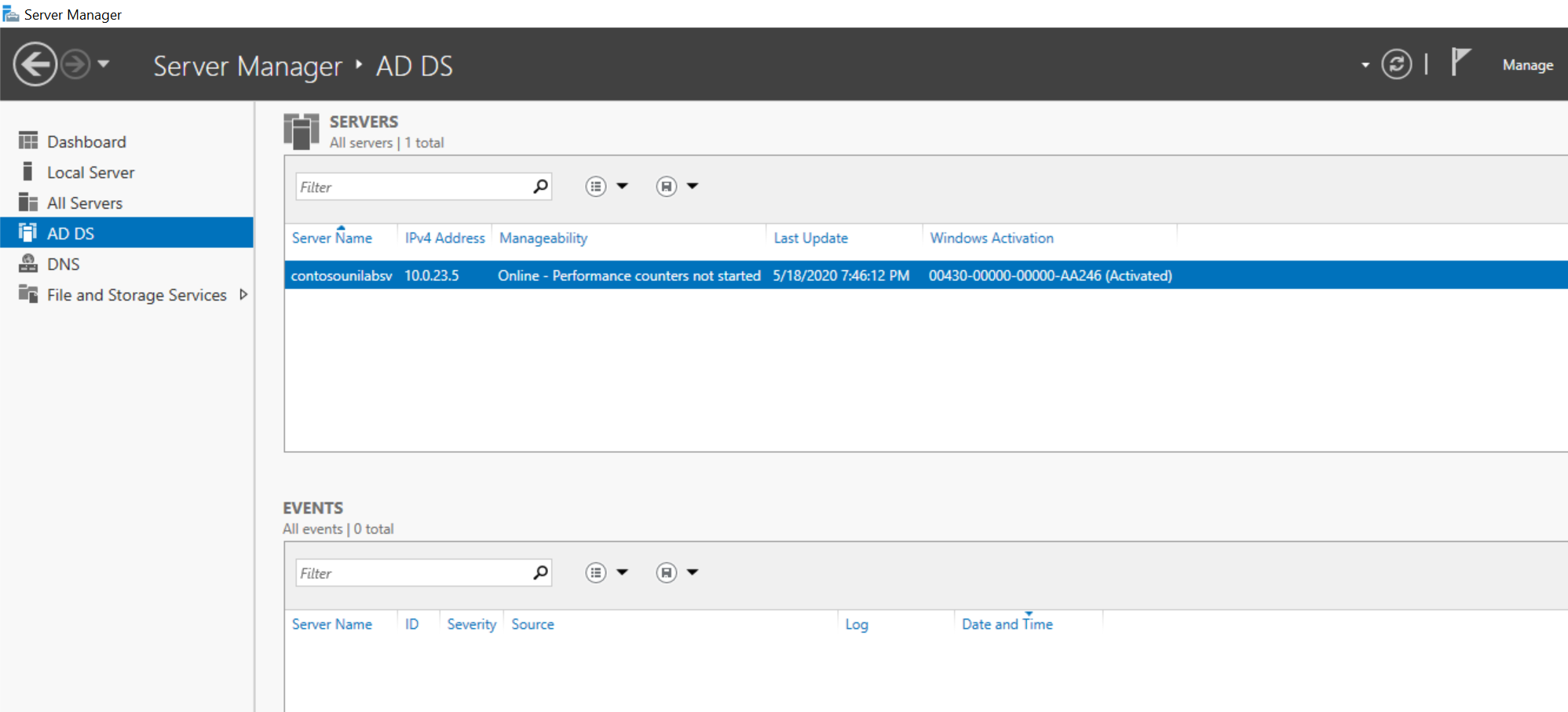Click last update 5/18/2020 7:46:12 PM
1568x712 pixels.
pos(841,276)
